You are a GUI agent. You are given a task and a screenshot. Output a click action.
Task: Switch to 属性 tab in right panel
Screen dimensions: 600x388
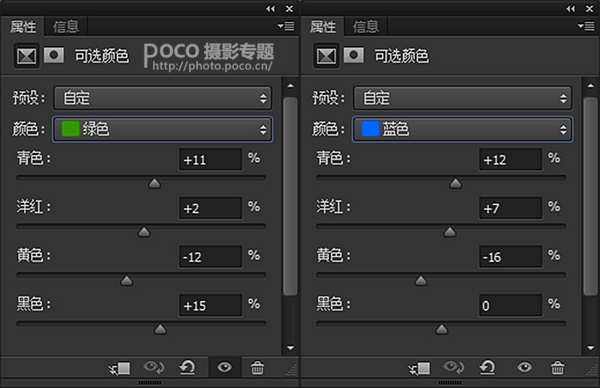click(x=323, y=27)
